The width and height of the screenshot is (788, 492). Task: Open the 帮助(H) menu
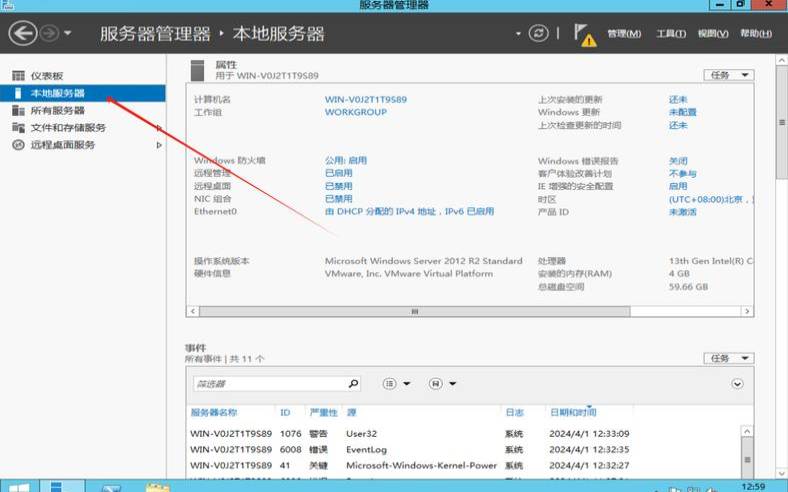click(x=756, y=34)
